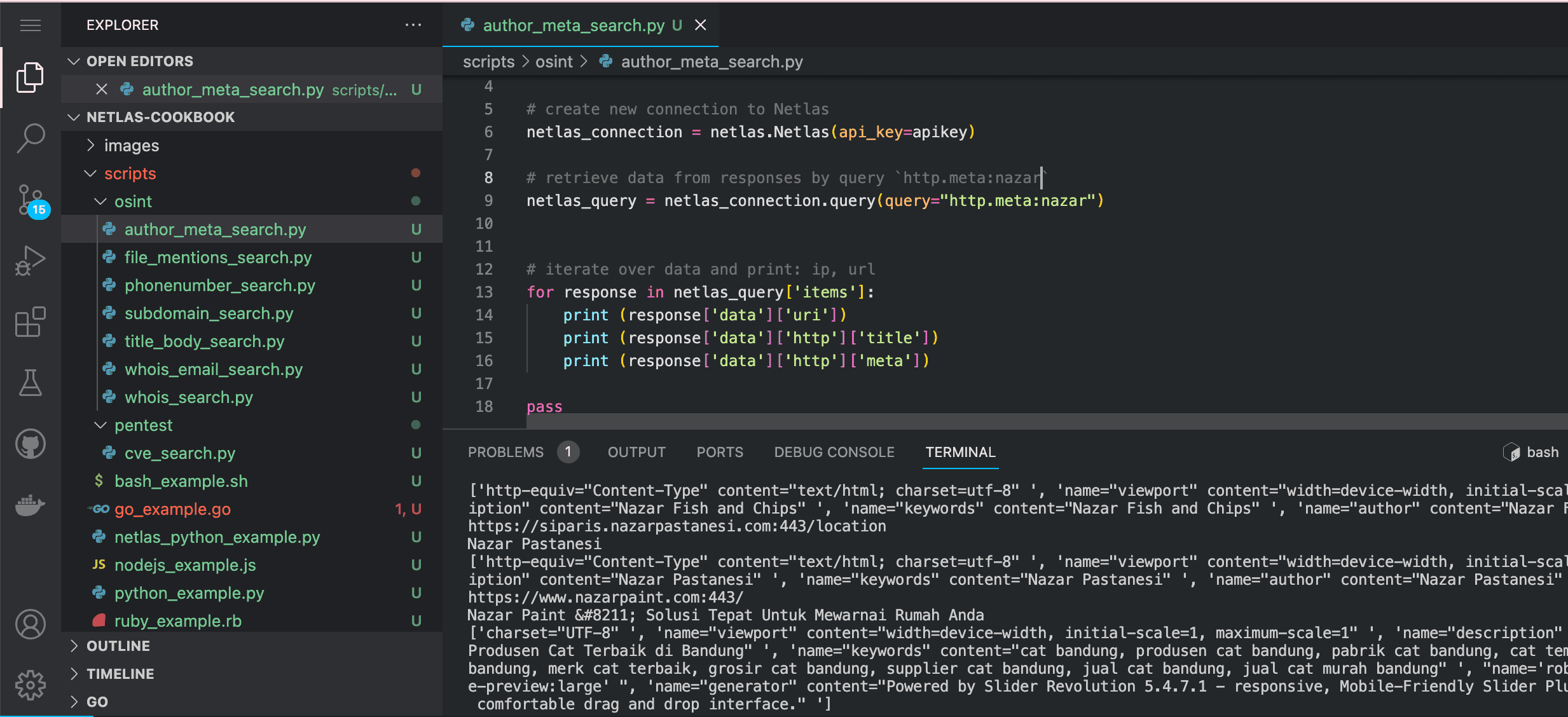Close the author_meta_search.py editor tab

pos(701,25)
